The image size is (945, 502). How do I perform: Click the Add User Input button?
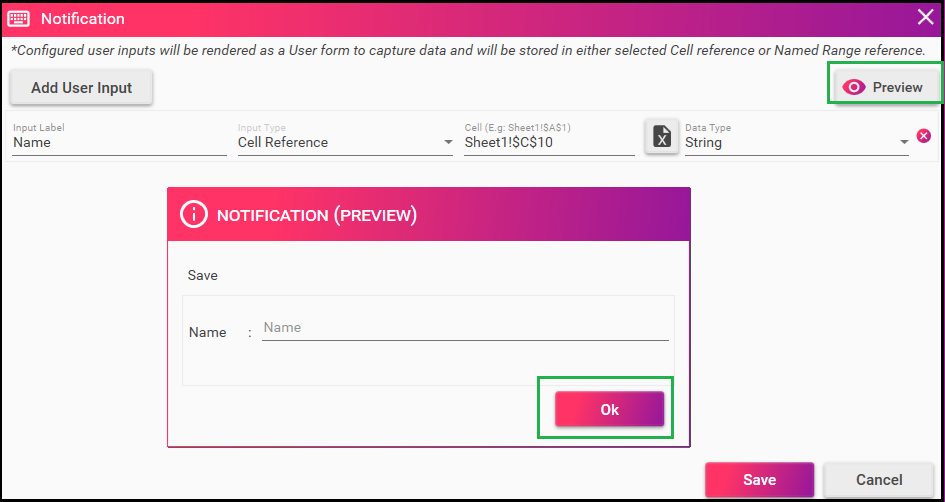click(81, 87)
